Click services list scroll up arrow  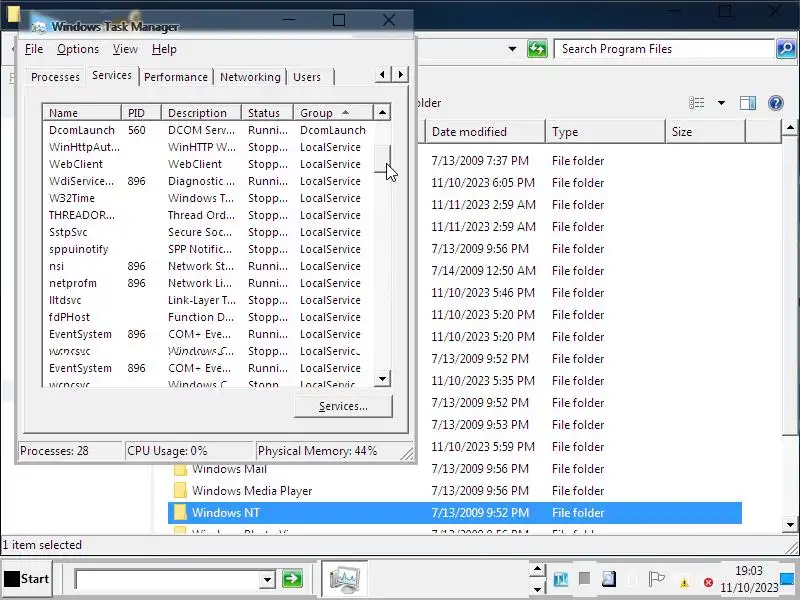click(382, 112)
